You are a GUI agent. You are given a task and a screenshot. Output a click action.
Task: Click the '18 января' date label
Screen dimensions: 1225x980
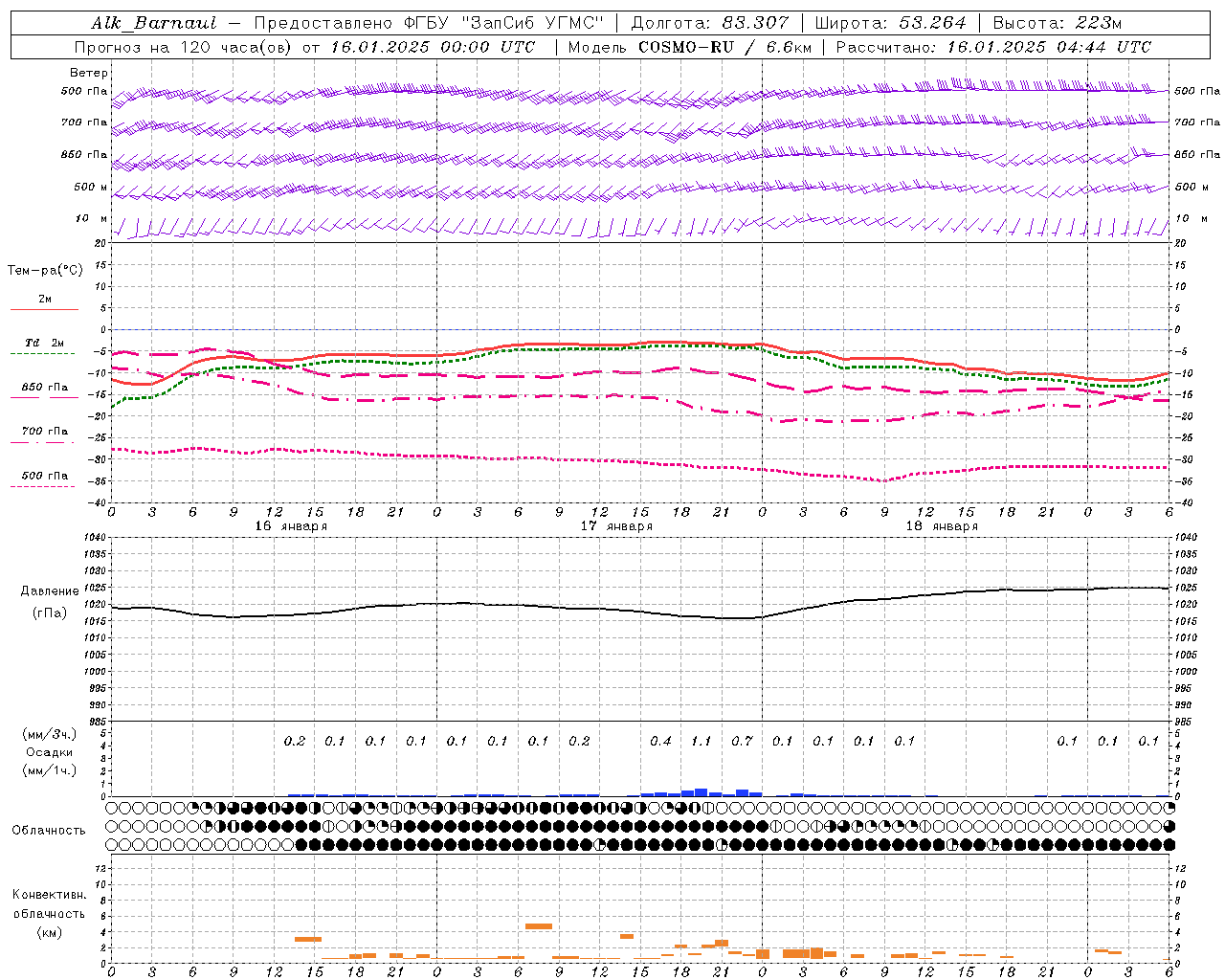942,525
